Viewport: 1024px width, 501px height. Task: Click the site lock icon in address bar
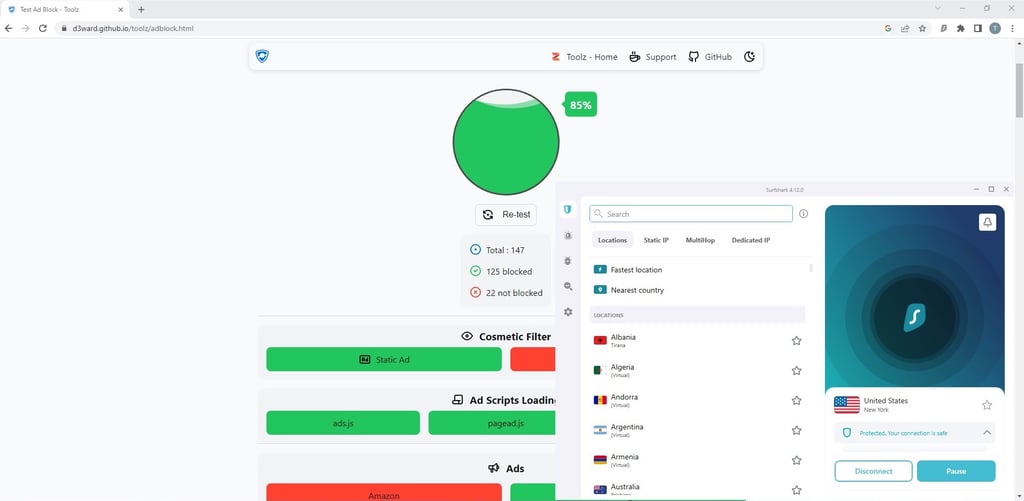click(x=64, y=28)
